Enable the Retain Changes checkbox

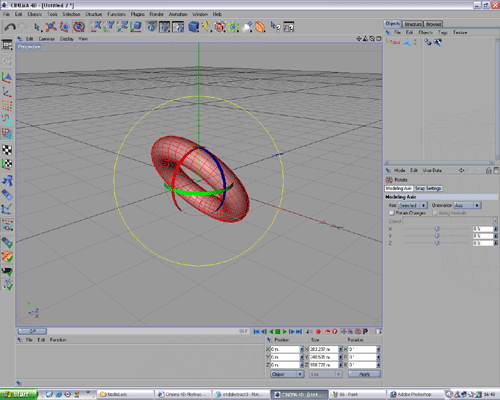(x=392, y=213)
